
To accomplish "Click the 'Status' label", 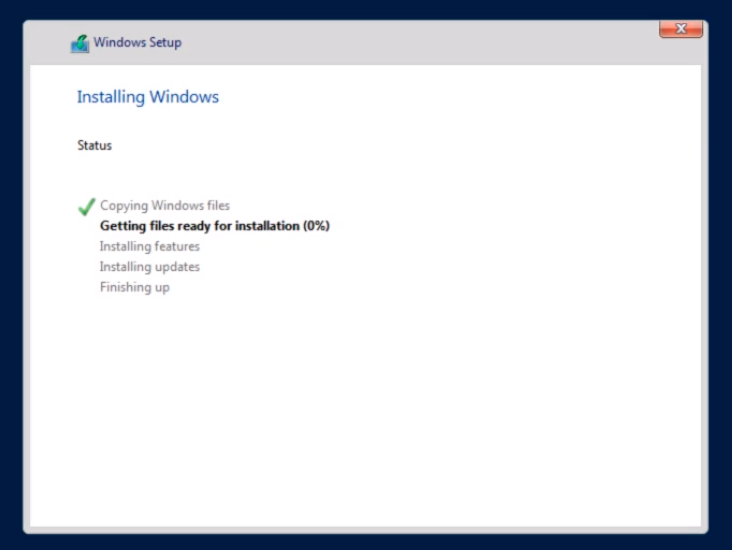I will click(x=94, y=145).
